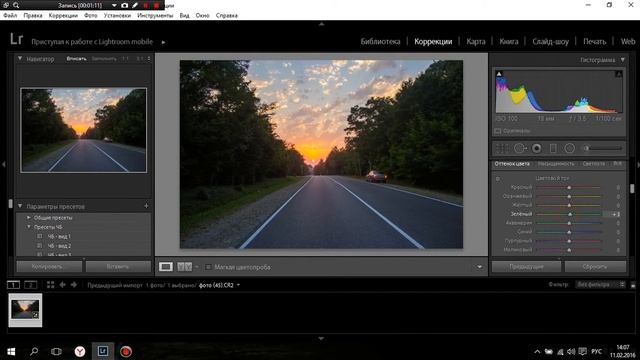This screenshot has height=360, width=640.
Task: Toggle shadow clipping indicator in histogram
Action: coord(499,74)
